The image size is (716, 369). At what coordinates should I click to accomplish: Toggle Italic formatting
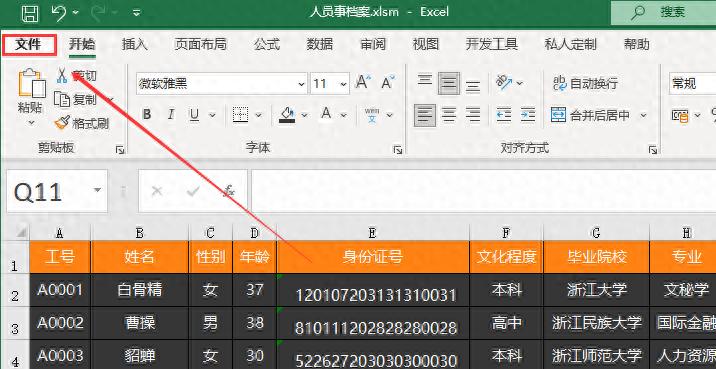point(171,115)
